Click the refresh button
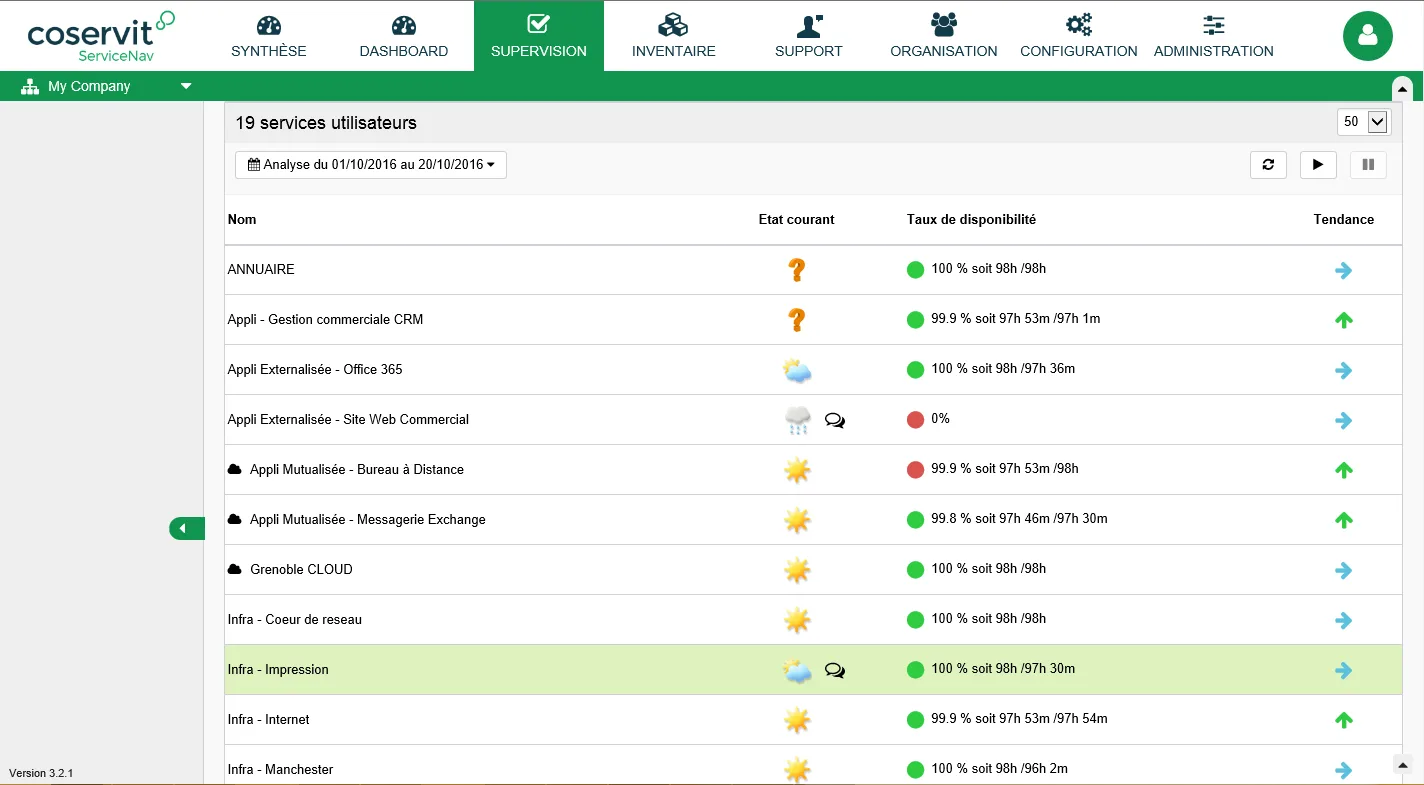The image size is (1424, 785). pos(1268,164)
